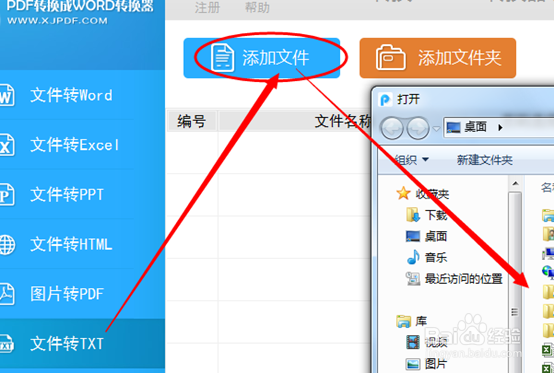Select 音乐 in the navigation tree
Viewport: 554px width, 373px height.
tap(436, 257)
